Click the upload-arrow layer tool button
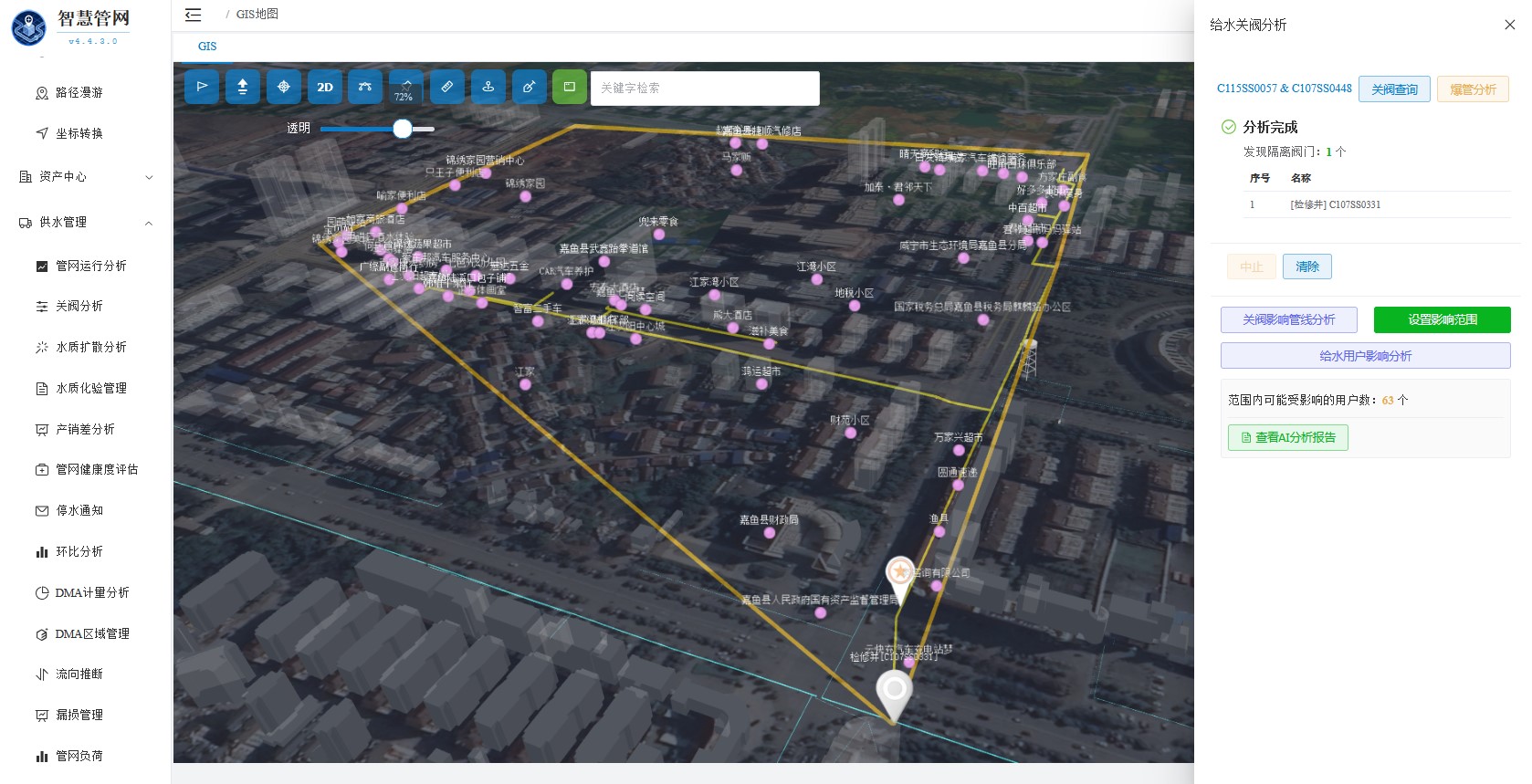Screen dimensions: 1532x784 [243, 87]
